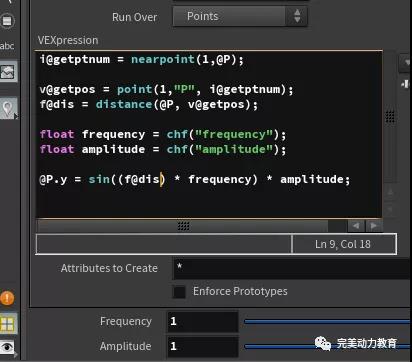This screenshot has height=362, width=412.
Task: Click the VEXpression editor horizontal scrollbar grip
Action: tap(183, 226)
